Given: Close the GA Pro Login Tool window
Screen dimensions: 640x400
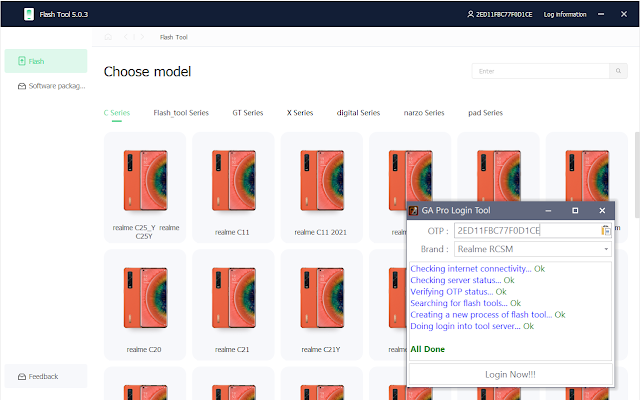Looking at the screenshot, I should coord(602,211).
